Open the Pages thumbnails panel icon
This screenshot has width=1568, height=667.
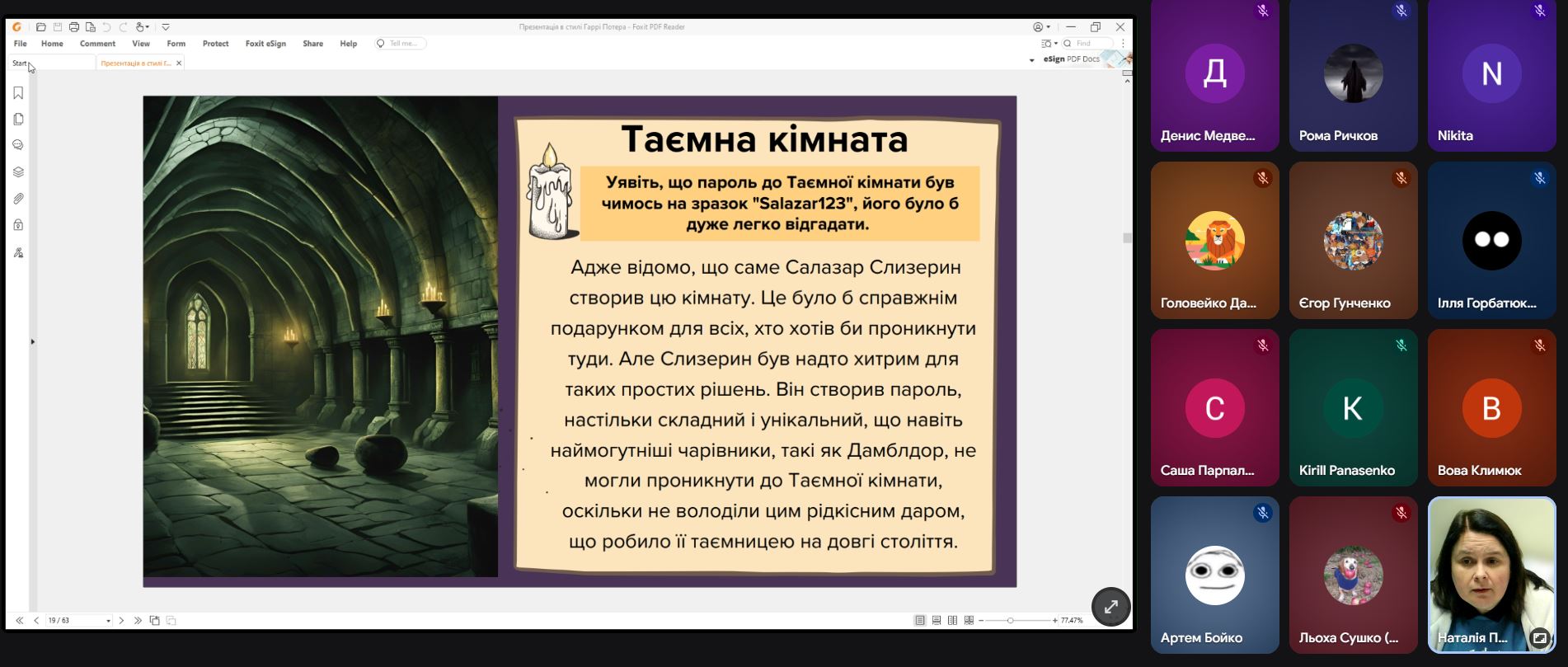pos(18,120)
